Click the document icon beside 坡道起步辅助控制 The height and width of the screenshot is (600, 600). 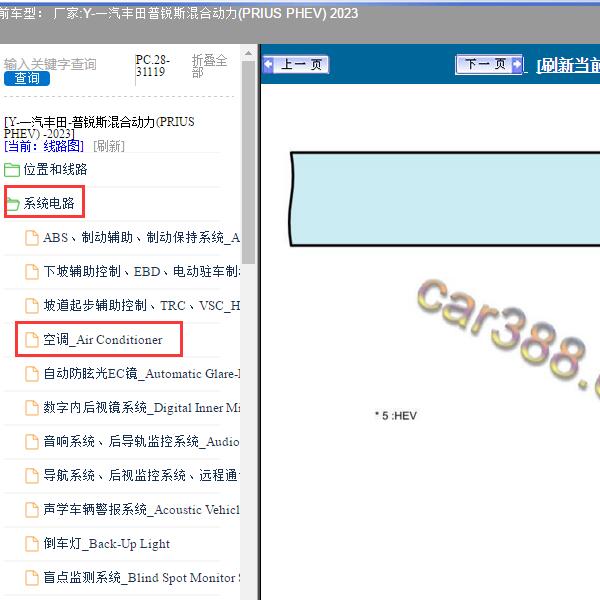click(32, 306)
